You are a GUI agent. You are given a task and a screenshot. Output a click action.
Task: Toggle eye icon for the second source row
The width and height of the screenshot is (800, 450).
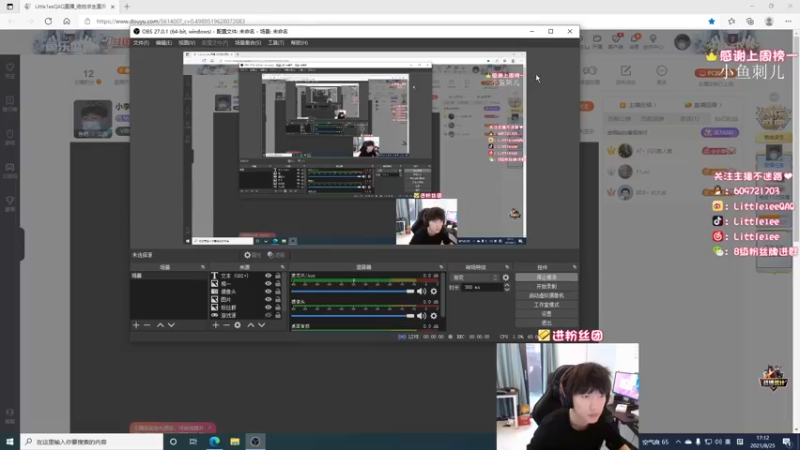pos(268,284)
